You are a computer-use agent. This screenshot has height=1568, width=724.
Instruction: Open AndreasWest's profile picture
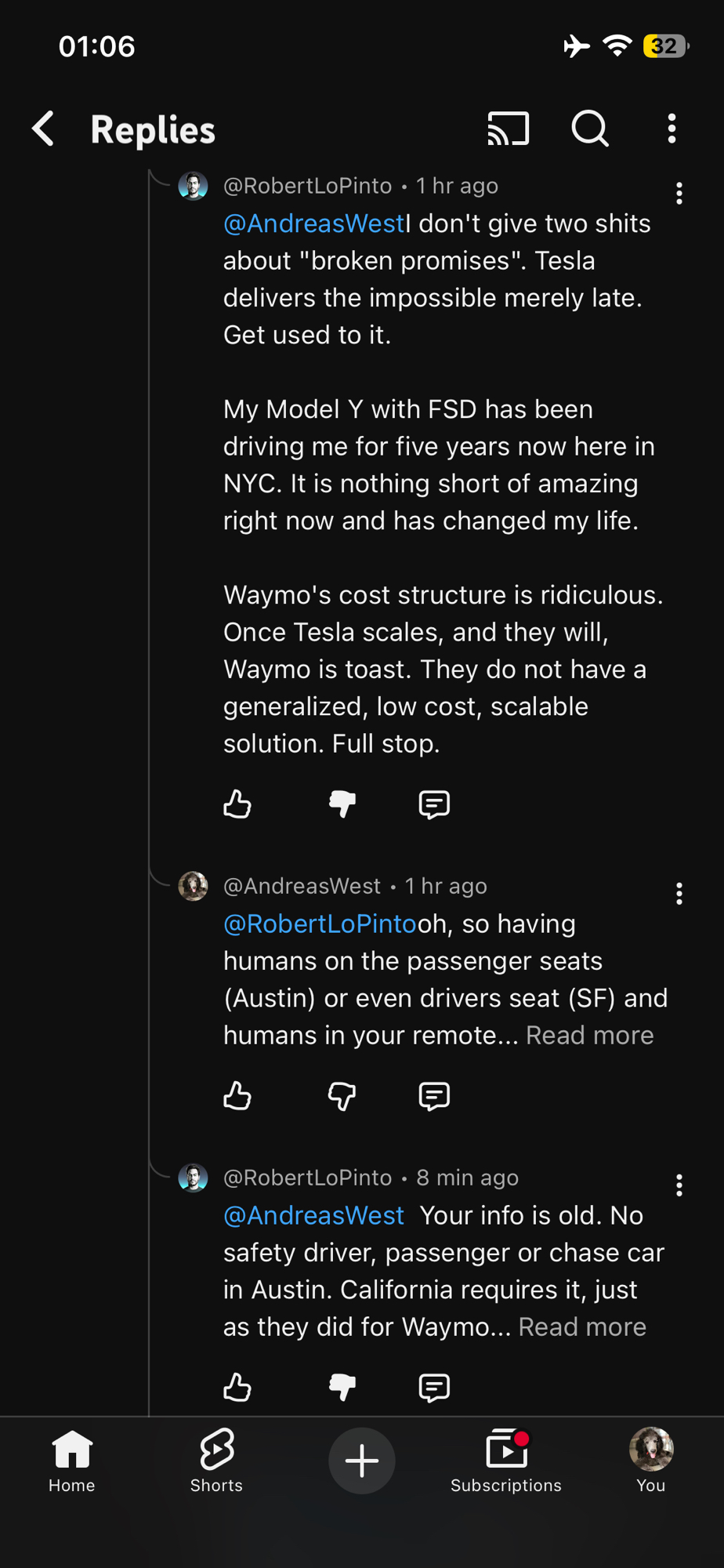click(193, 886)
